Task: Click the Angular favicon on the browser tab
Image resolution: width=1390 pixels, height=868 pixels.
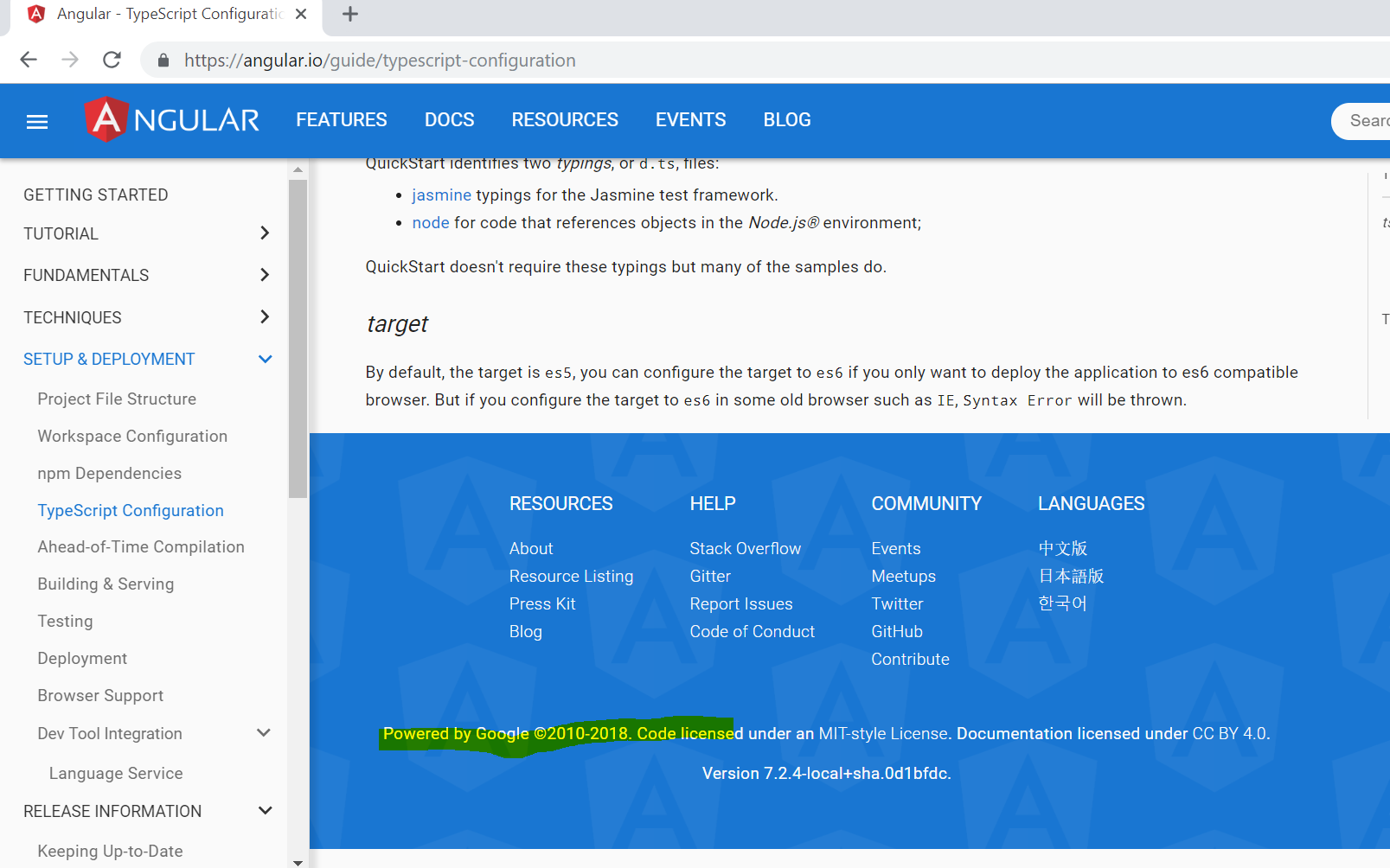Action: click(36, 14)
